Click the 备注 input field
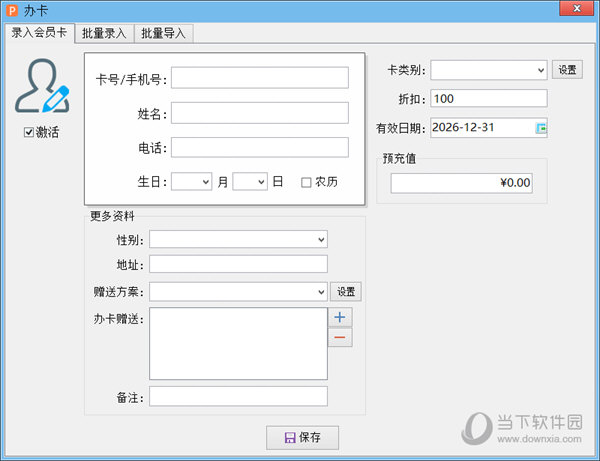This screenshot has height=461, width=600. (238, 396)
